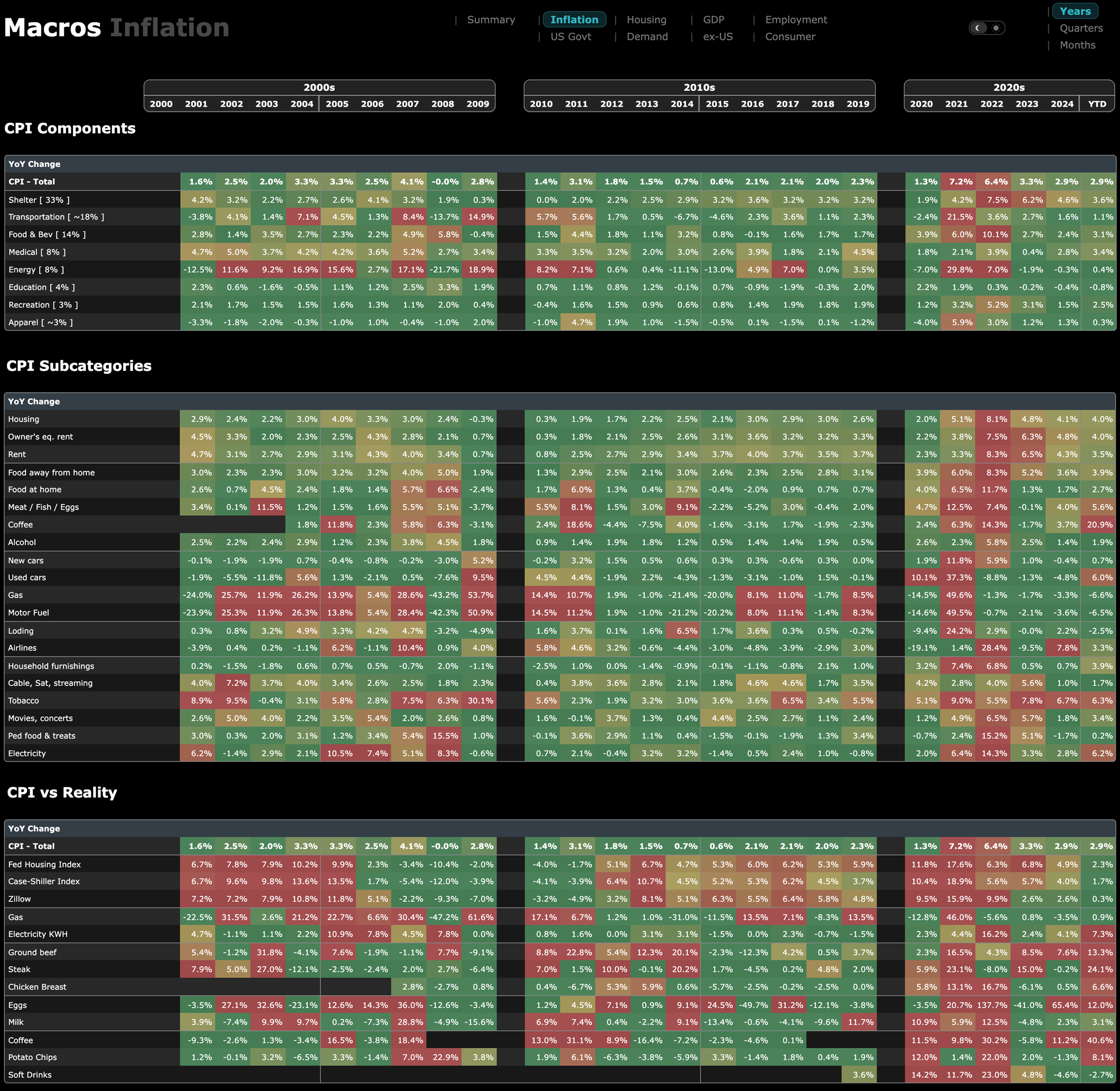The height and width of the screenshot is (1091, 1120).
Task: Click the Macros title link
Action: pos(53,27)
